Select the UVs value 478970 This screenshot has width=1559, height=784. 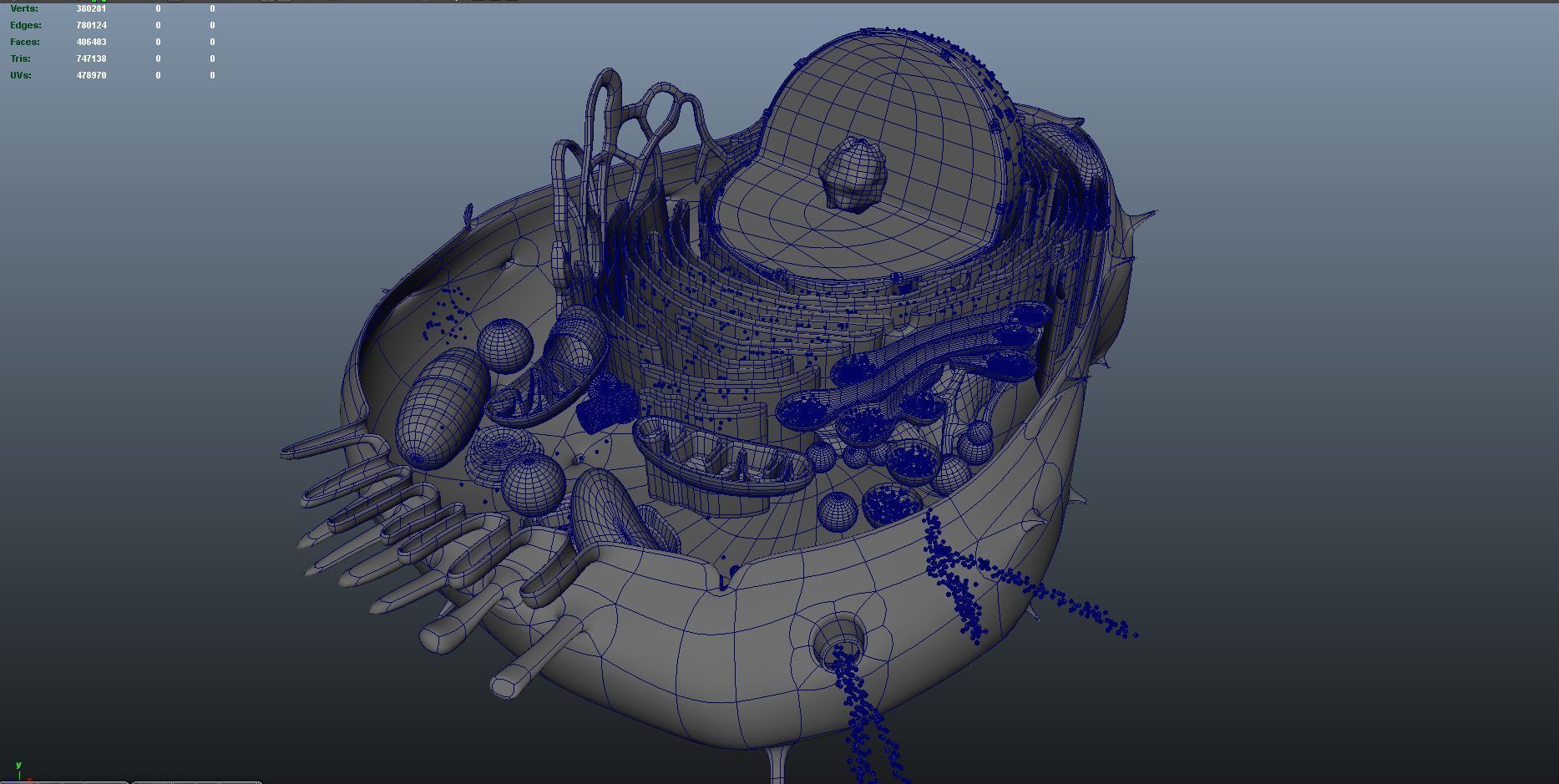(91, 75)
